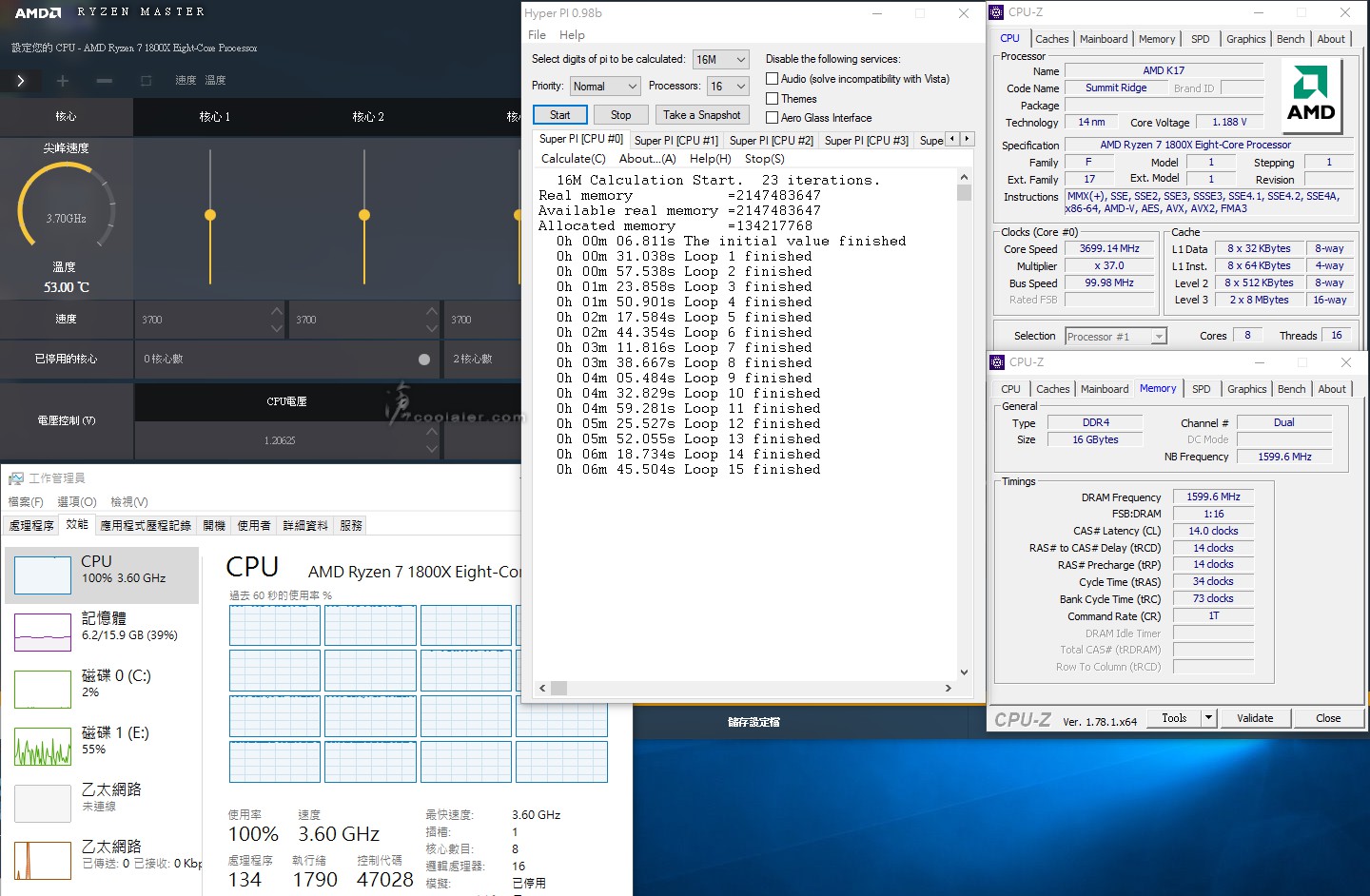
Task: Switch to Super PI [CPU #3] tab
Action: [x=866, y=141]
